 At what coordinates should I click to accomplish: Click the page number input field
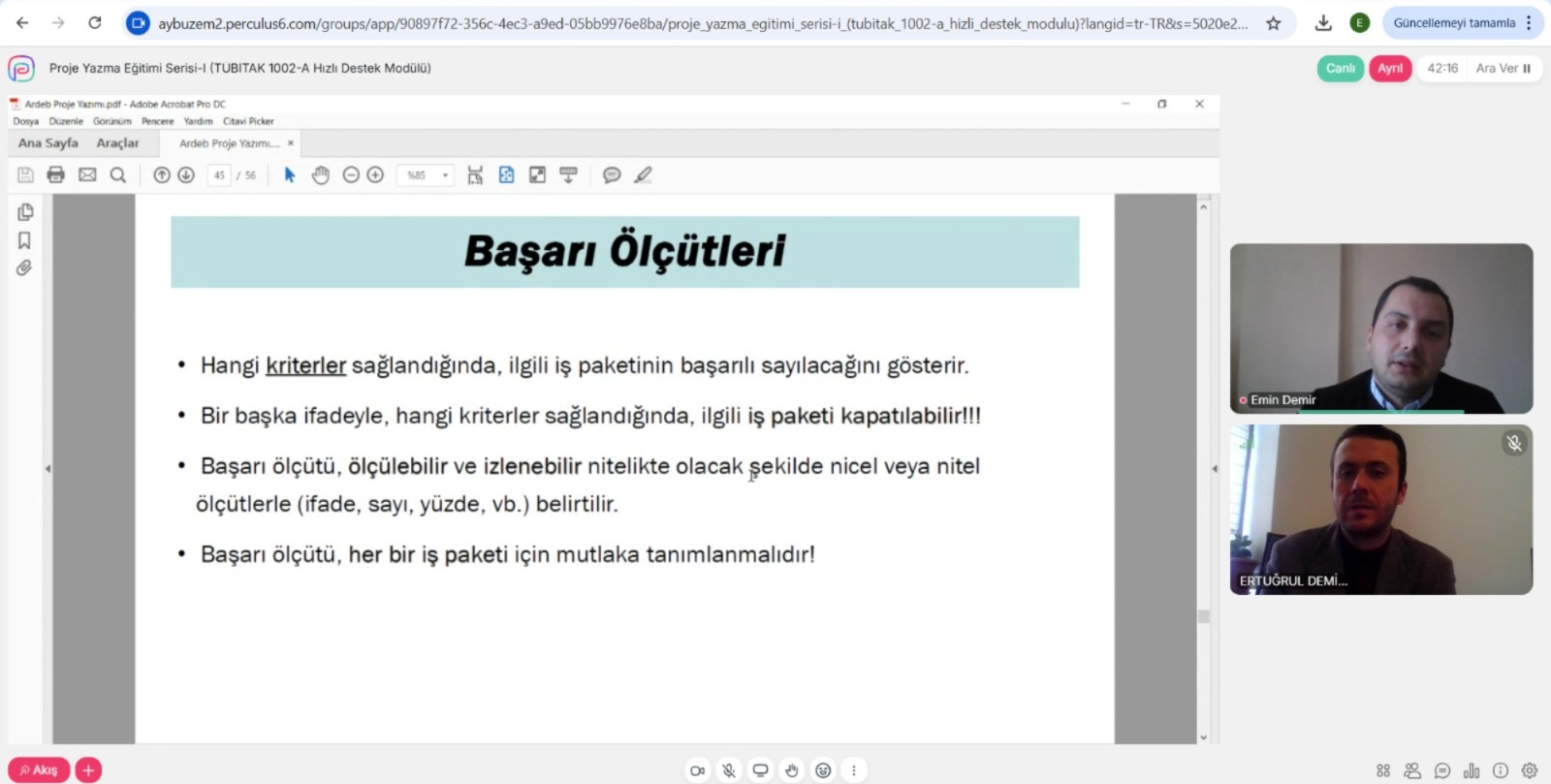[219, 175]
